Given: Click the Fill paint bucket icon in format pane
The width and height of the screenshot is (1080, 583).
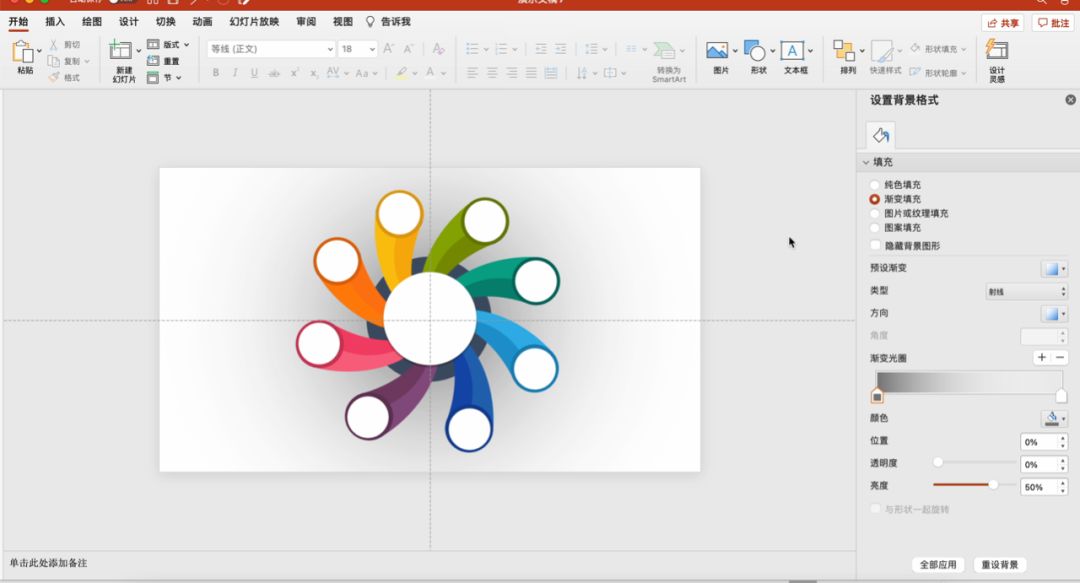Looking at the screenshot, I should pyautogui.click(x=880, y=135).
